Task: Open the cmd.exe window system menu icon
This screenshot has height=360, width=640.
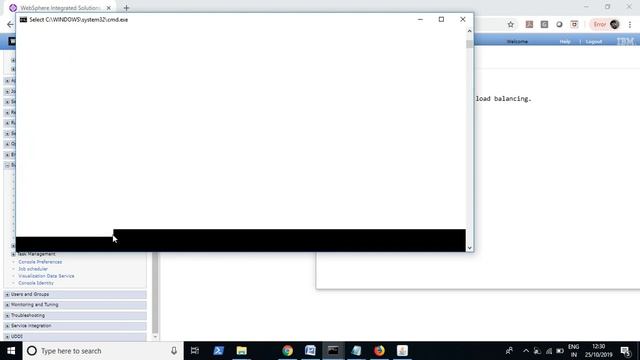Action: pos(23,20)
